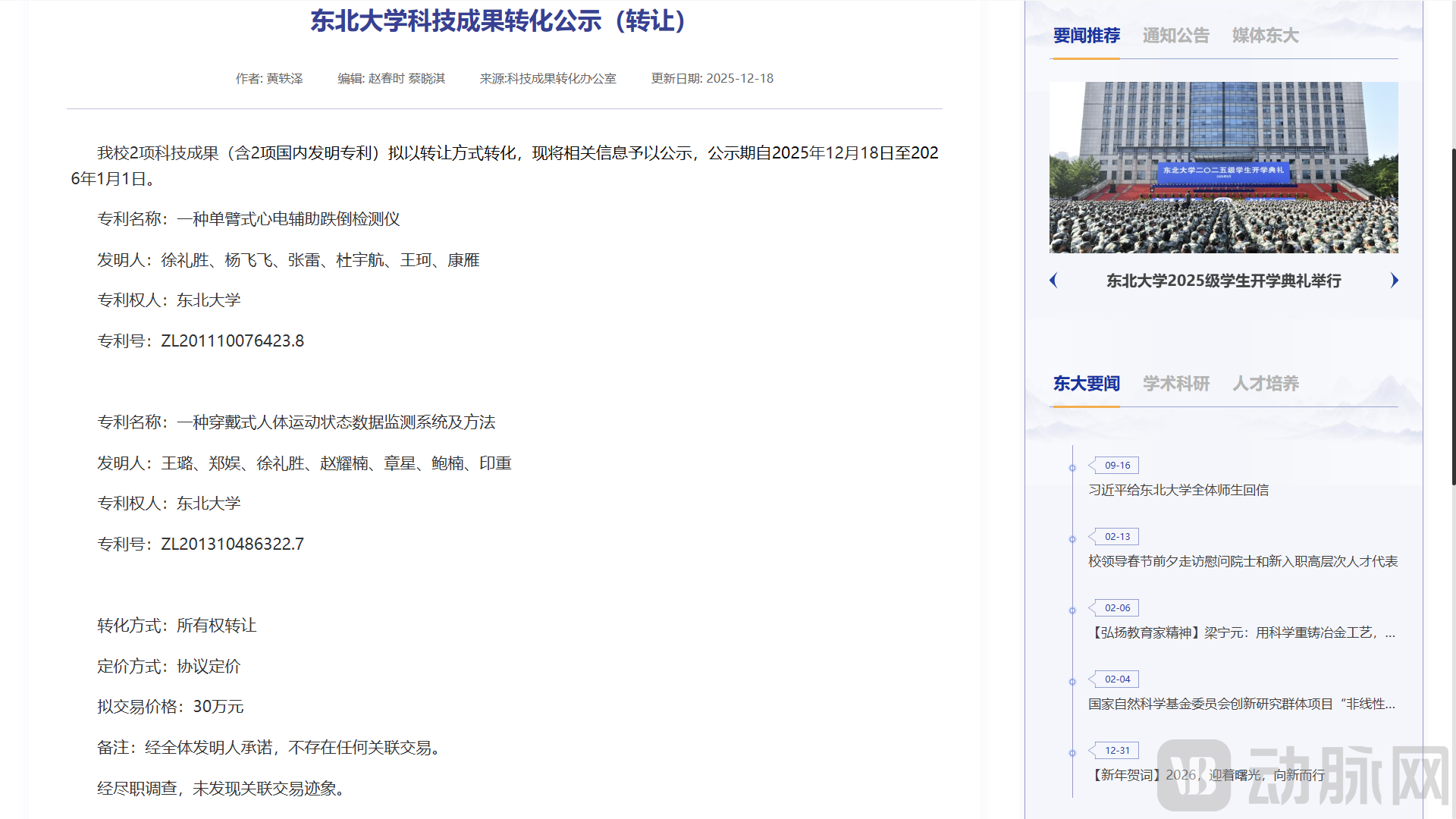Open the 09-16 date tag

(x=1116, y=466)
